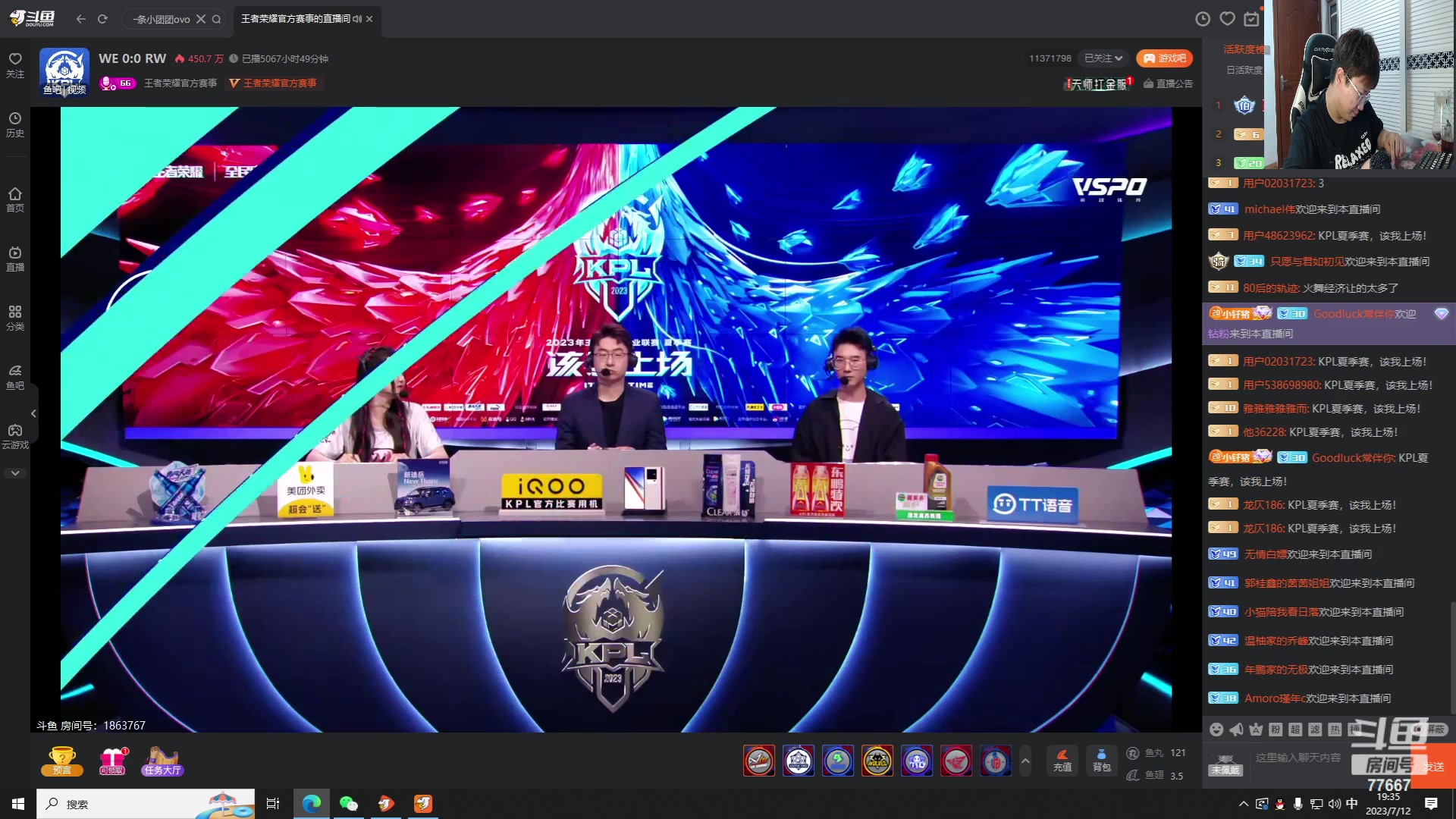Screen dimensions: 1456x819
Task: Click the pink gift box icon below the video
Action: [113, 761]
